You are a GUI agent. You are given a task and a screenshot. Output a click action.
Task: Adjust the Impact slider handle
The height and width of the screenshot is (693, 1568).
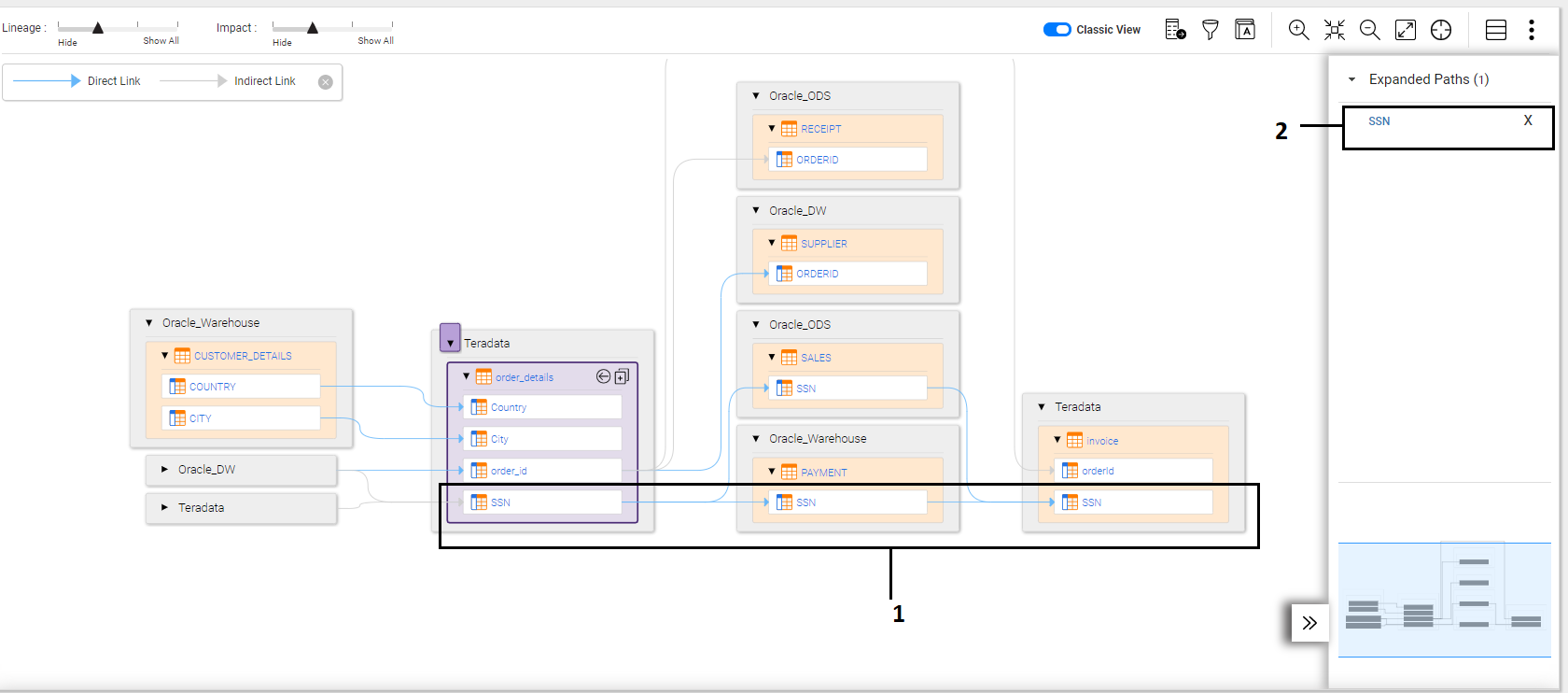point(313,28)
